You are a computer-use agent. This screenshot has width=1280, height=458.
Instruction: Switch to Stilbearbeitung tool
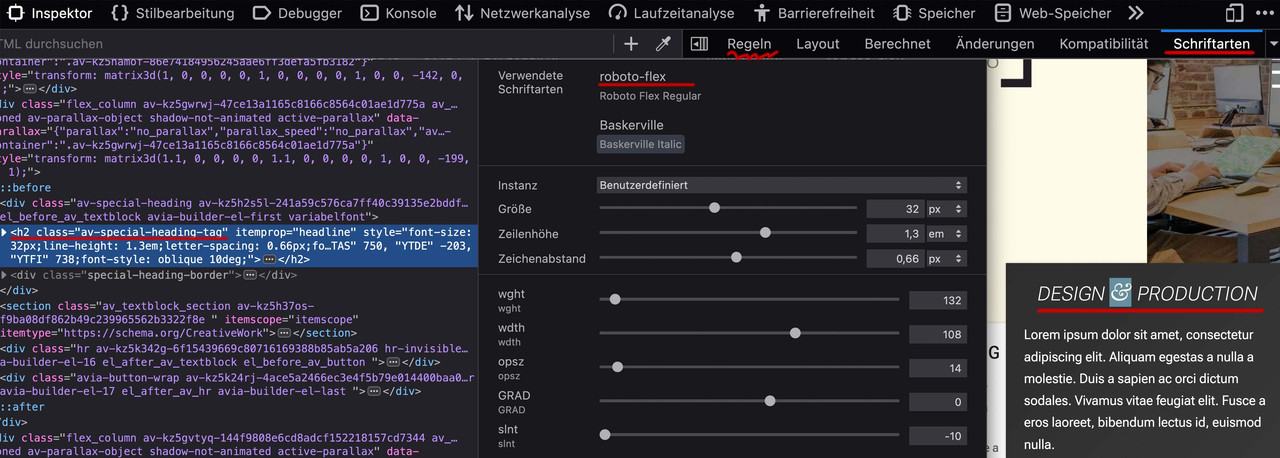(171, 13)
